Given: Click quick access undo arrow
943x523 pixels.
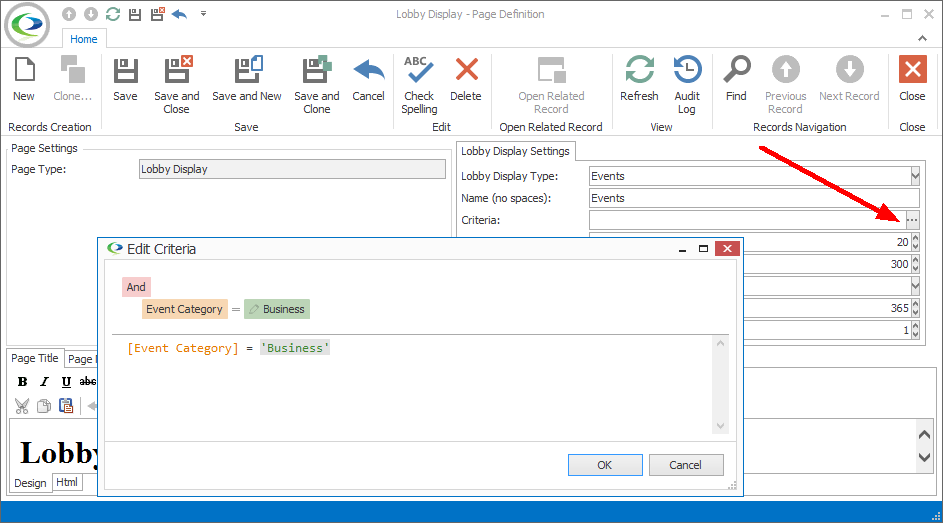Looking at the screenshot, I should [180, 14].
